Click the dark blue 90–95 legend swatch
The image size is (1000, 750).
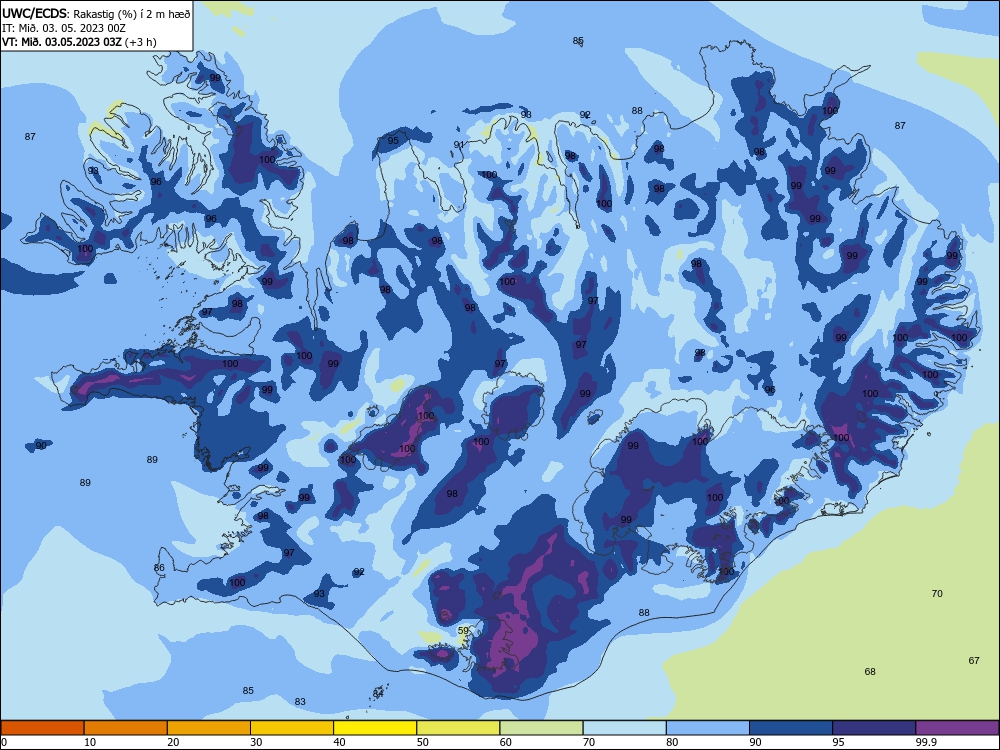tap(791, 728)
